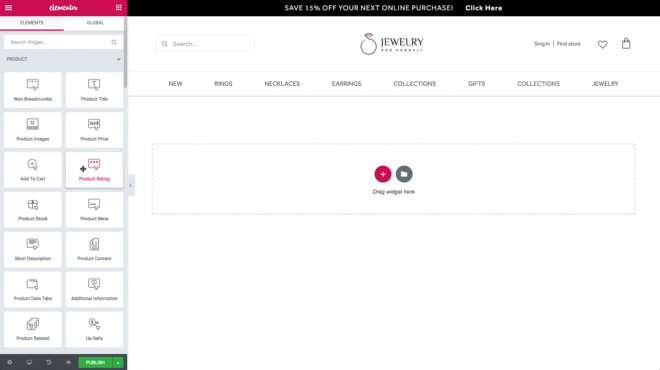Click the green Publish button
The width and height of the screenshot is (660, 370).
pyautogui.click(x=95, y=362)
